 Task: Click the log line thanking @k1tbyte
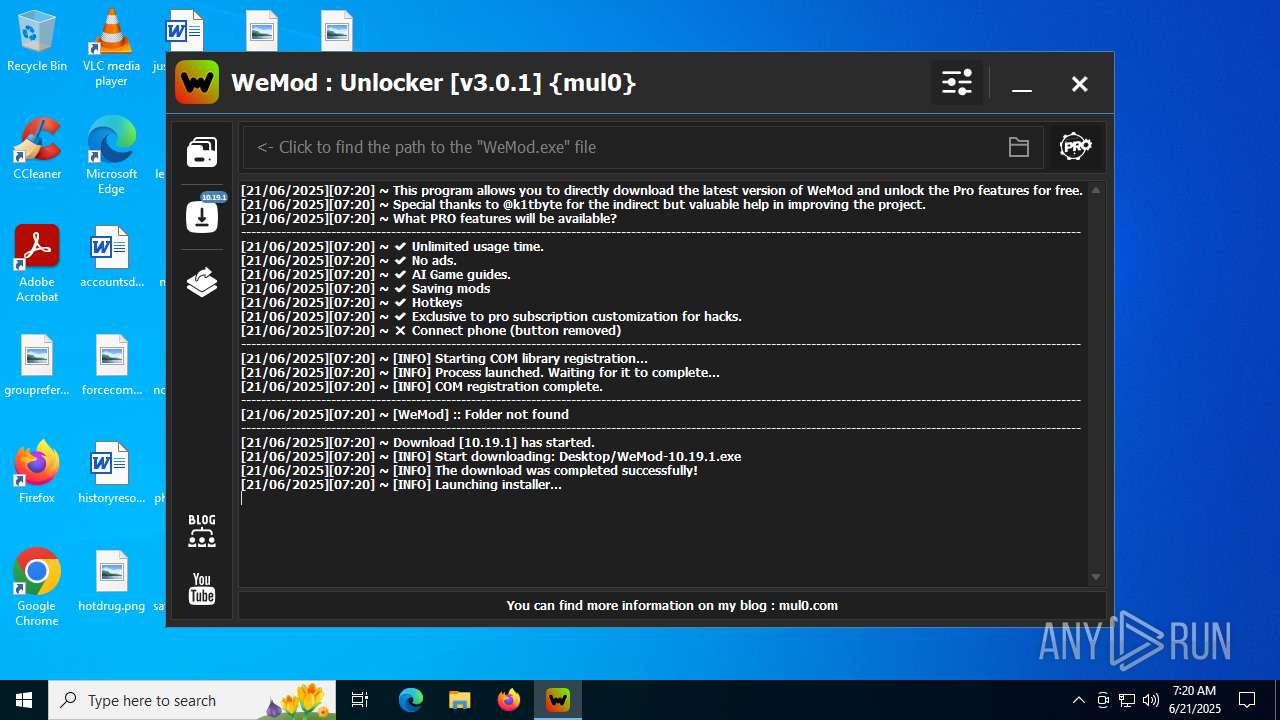(583, 204)
